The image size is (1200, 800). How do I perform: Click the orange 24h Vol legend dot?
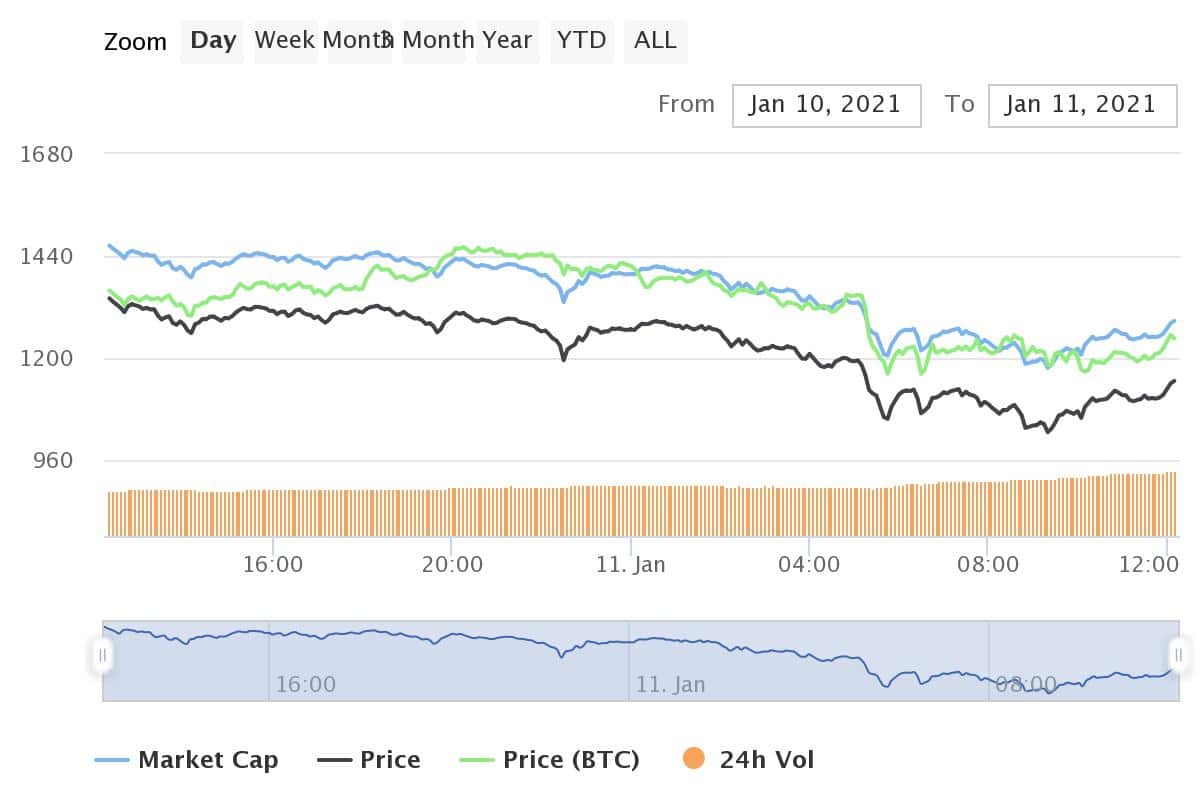pyautogui.click(x=694, y=760)
